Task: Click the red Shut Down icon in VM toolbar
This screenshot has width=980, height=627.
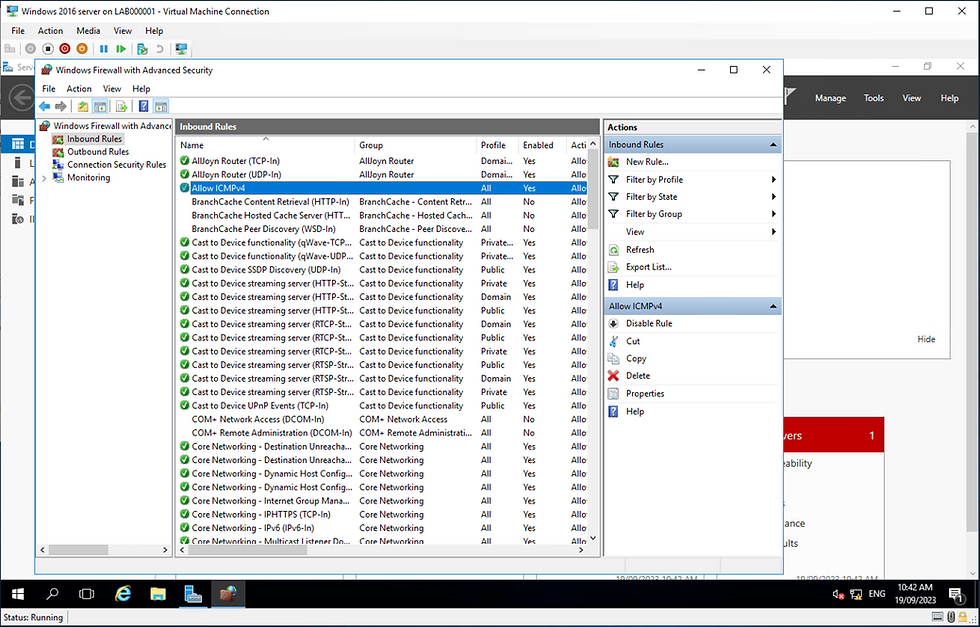Action: point(65,49)
